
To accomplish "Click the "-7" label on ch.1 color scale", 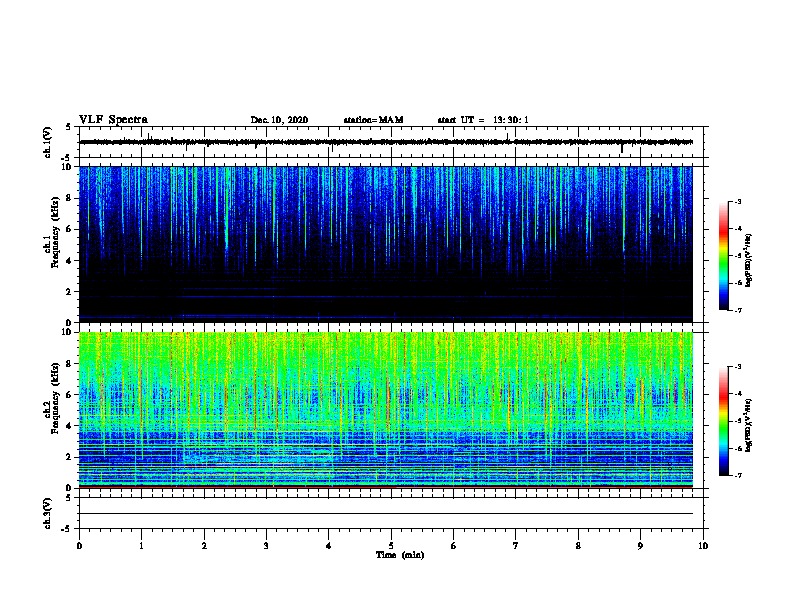I will tap(737, 310).
